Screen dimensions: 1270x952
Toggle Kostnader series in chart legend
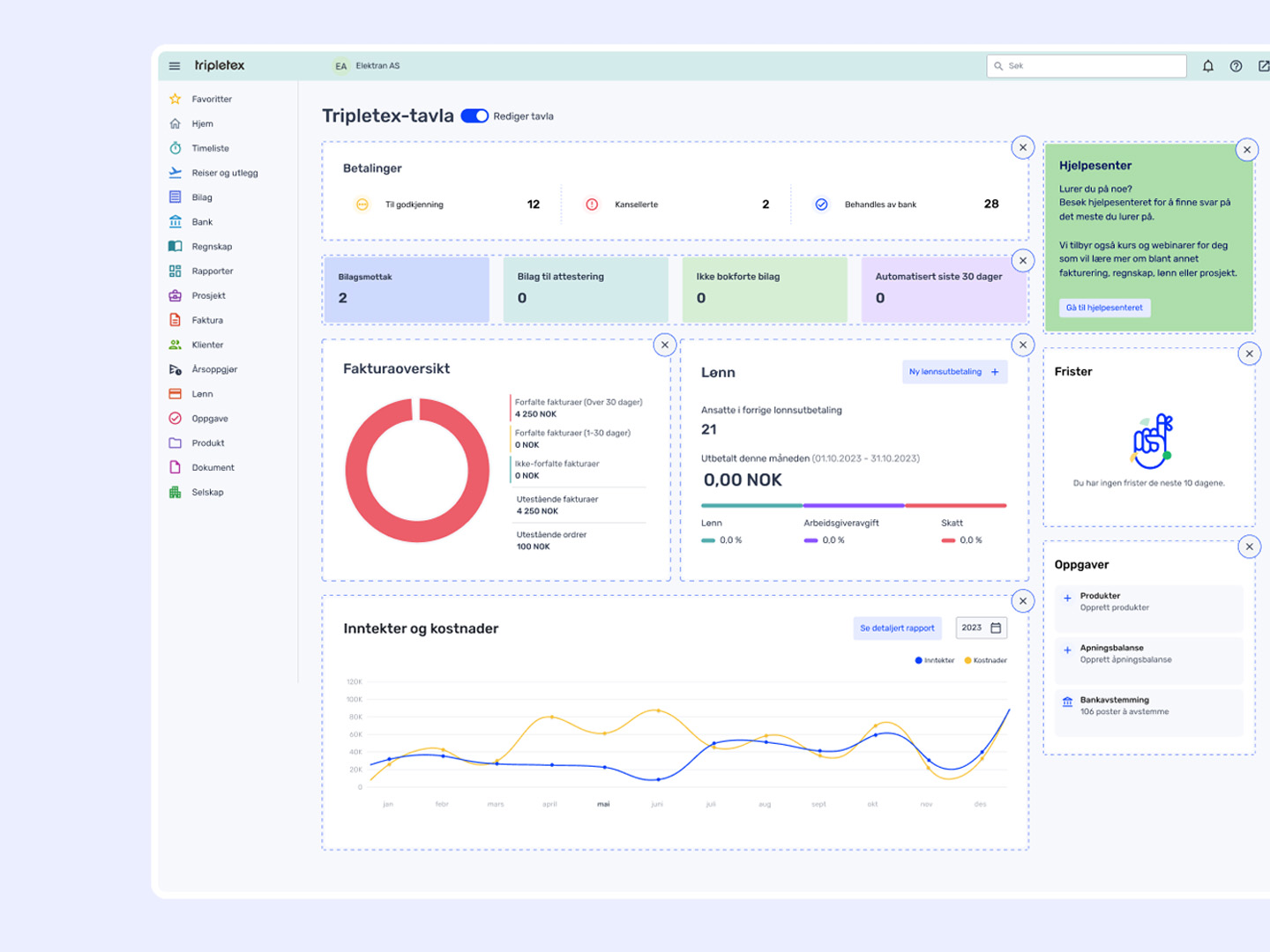(x=985, y=660)
